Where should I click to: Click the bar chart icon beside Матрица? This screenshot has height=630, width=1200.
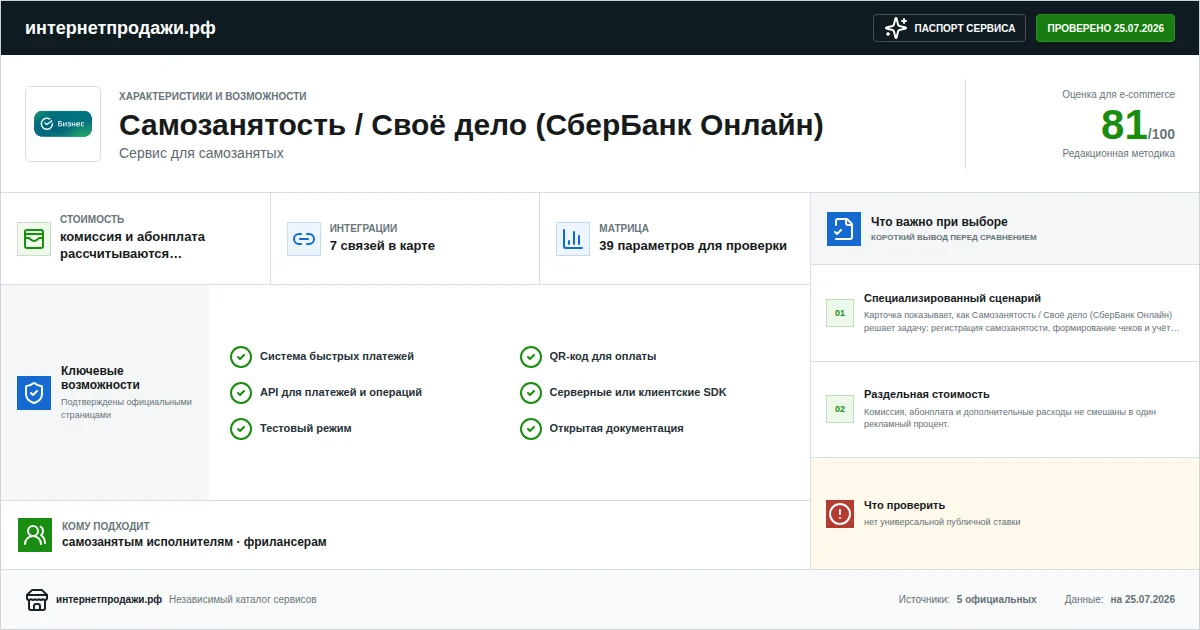pos(573,239)
